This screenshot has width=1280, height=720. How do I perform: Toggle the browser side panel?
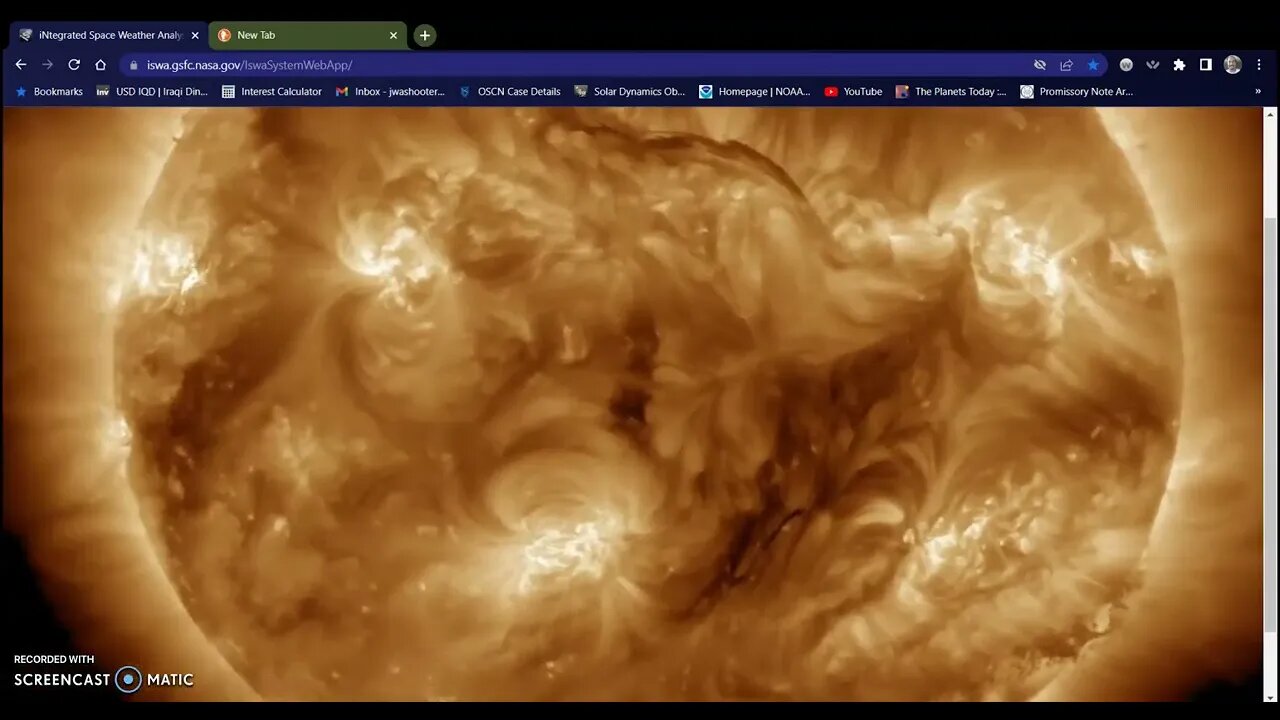point(1206,65)
